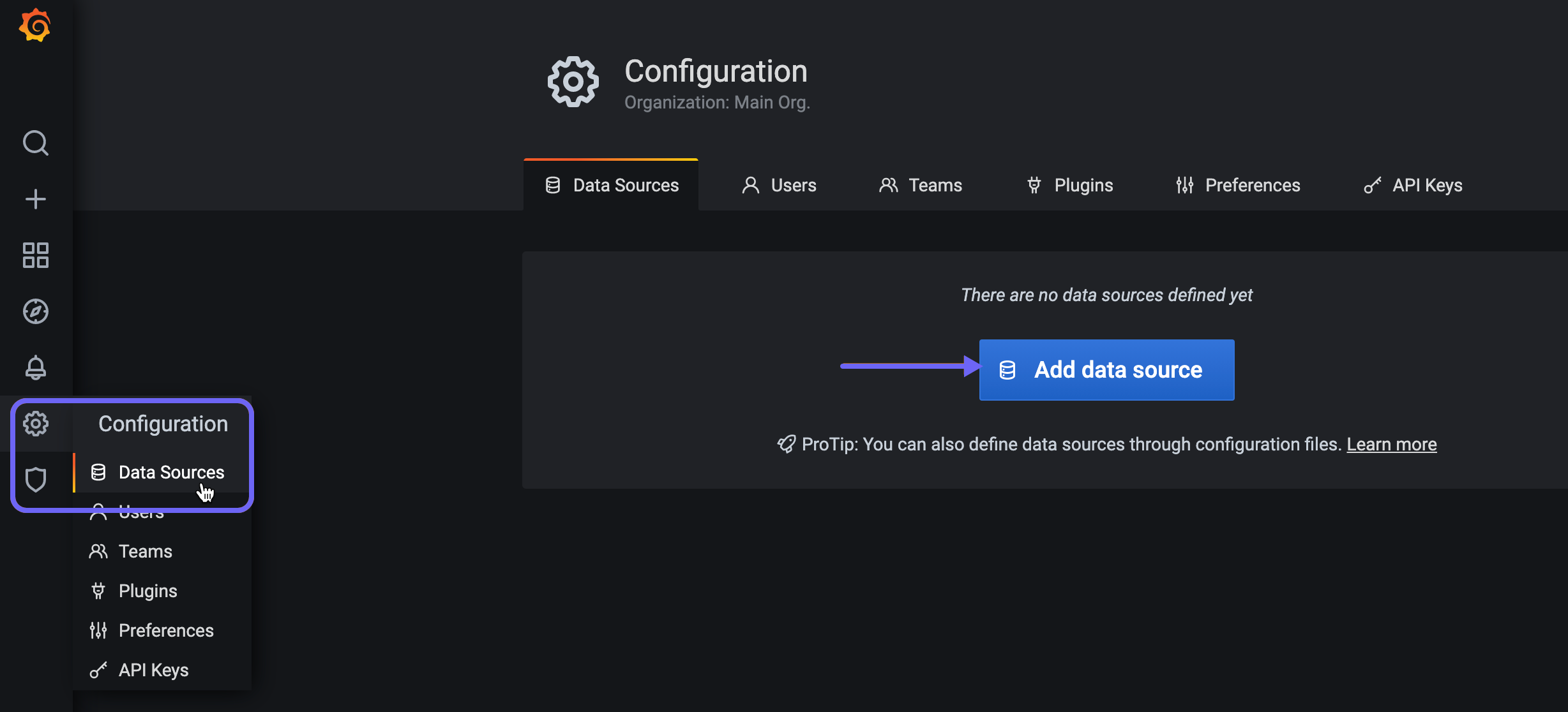1568x712 pixels.
Task: Click the Create (+) icon in sidebar
Action: 36,198
